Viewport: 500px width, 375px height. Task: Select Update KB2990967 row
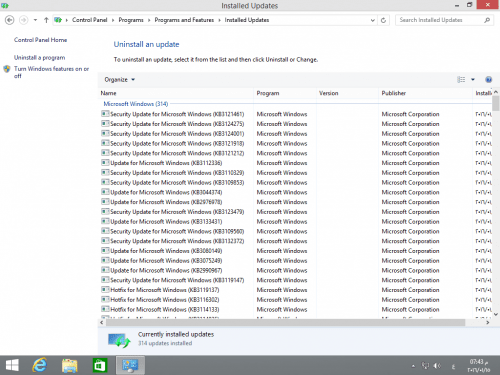pos(296,270)
